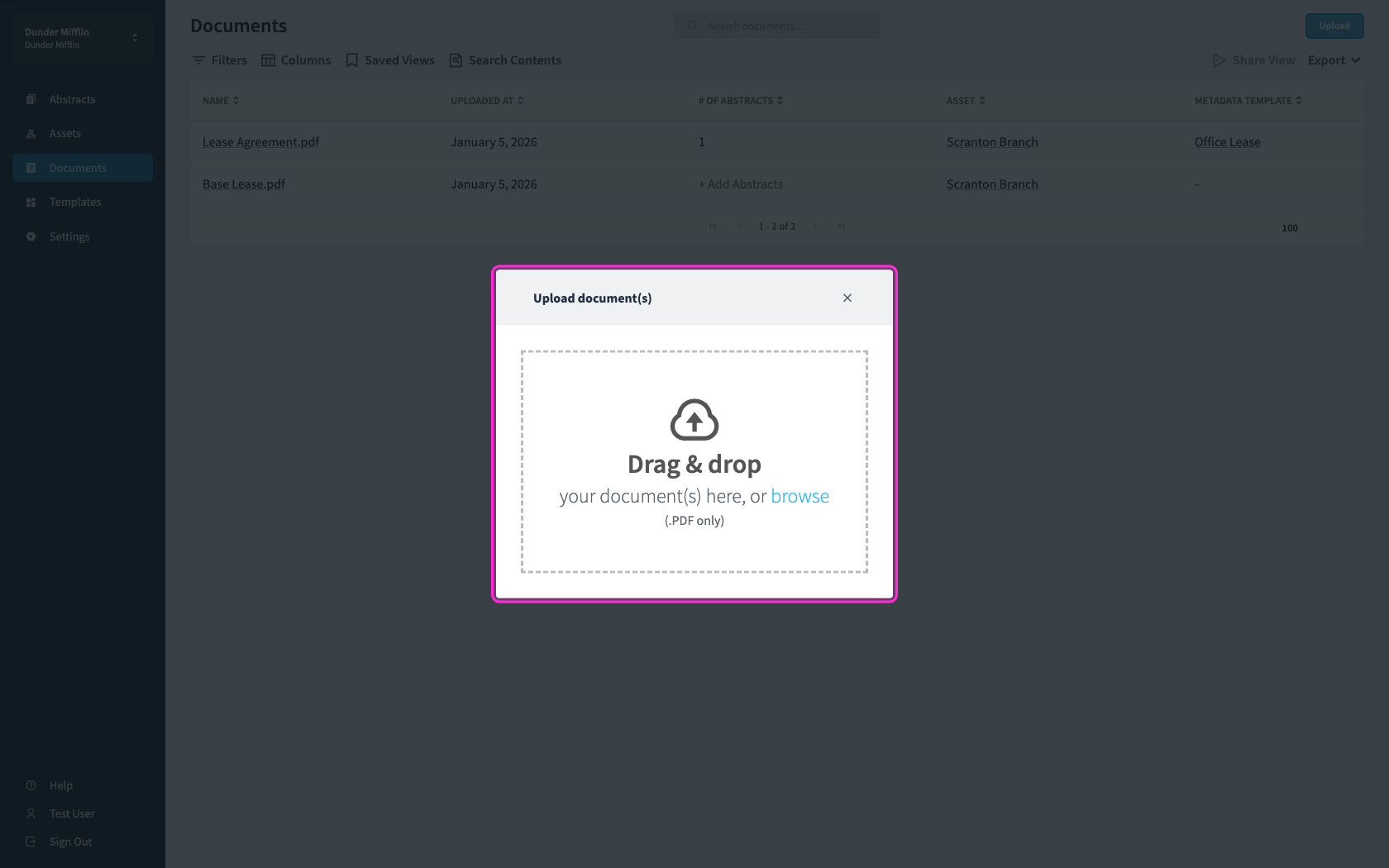Open Base Lease.pdf
This screenshot has height=868, width=1389.
click(244, 184)
